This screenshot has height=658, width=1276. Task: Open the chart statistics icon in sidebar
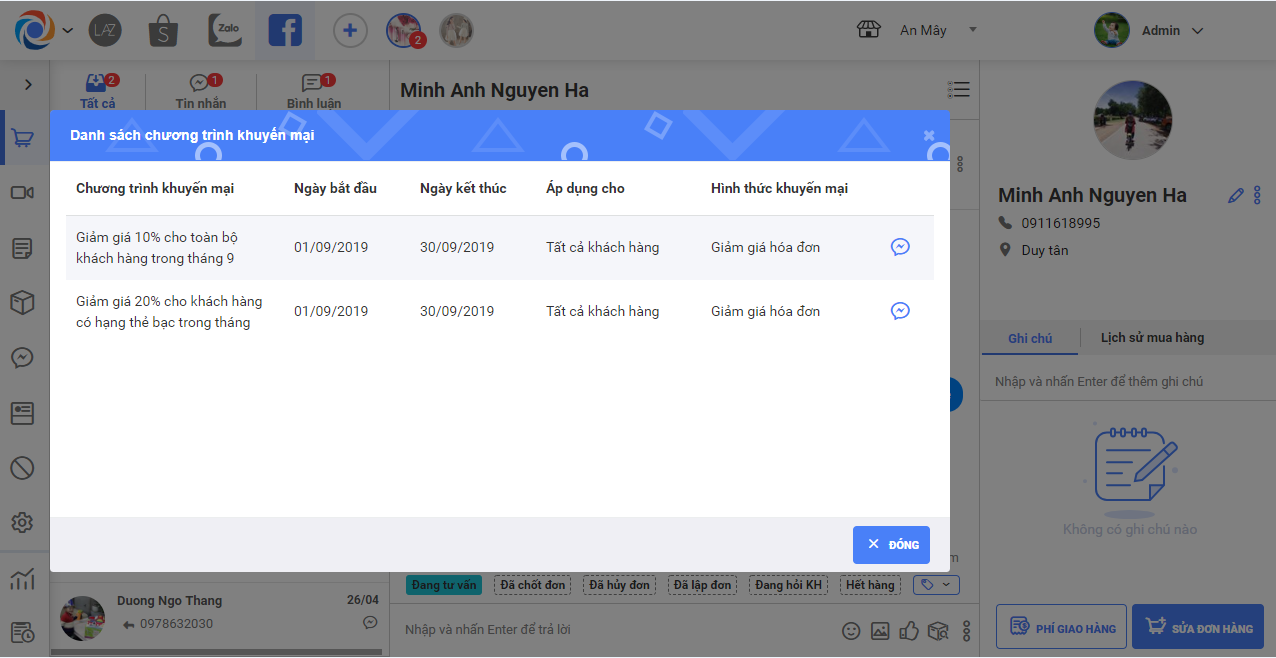pyautogui.click(x=22, y=579)
